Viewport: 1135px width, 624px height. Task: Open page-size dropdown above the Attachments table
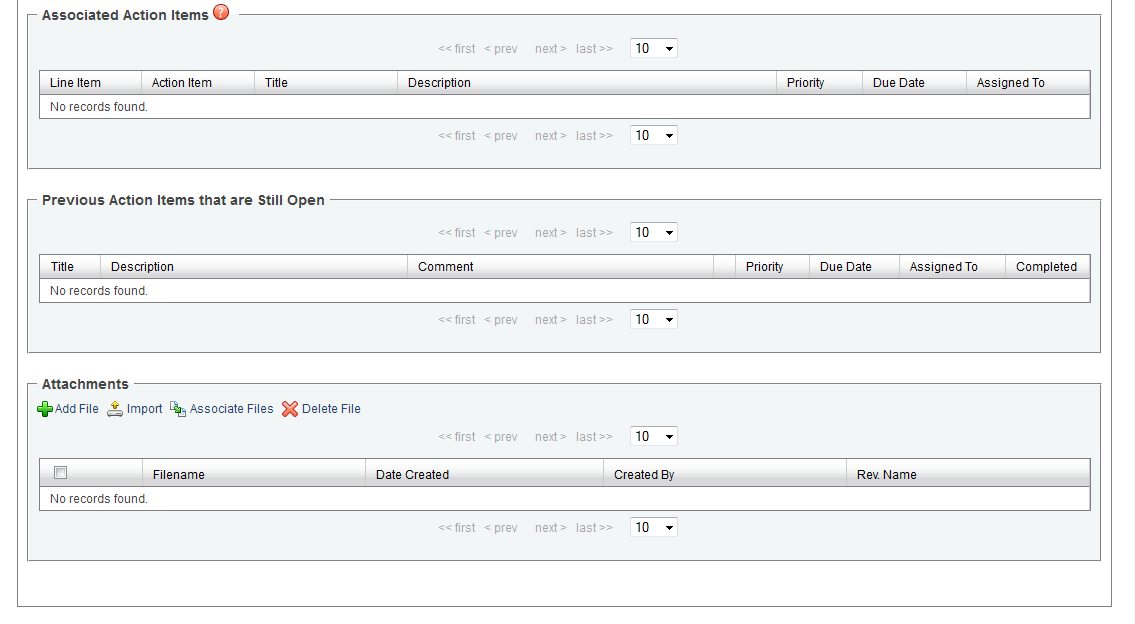[654, 437]
